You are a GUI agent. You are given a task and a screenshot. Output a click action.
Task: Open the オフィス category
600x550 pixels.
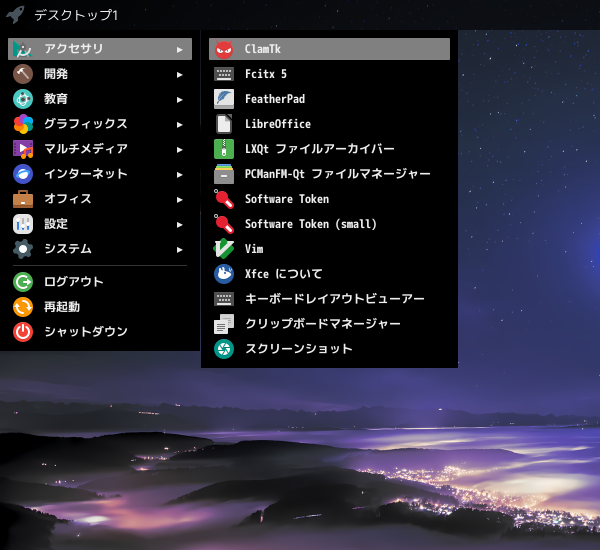pos(100,199)
